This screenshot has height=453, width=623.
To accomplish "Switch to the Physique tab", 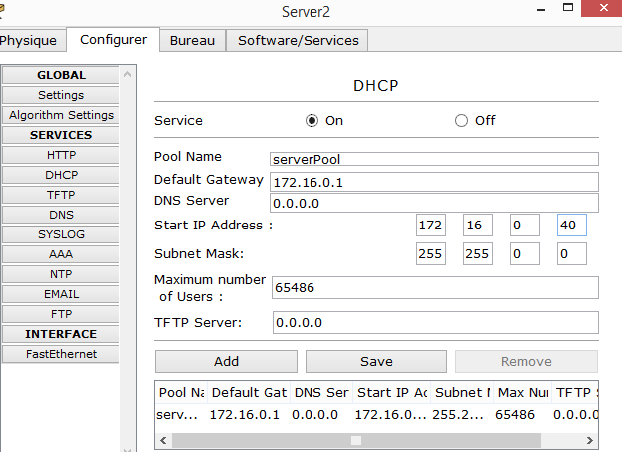I will [x=28, y=41].
